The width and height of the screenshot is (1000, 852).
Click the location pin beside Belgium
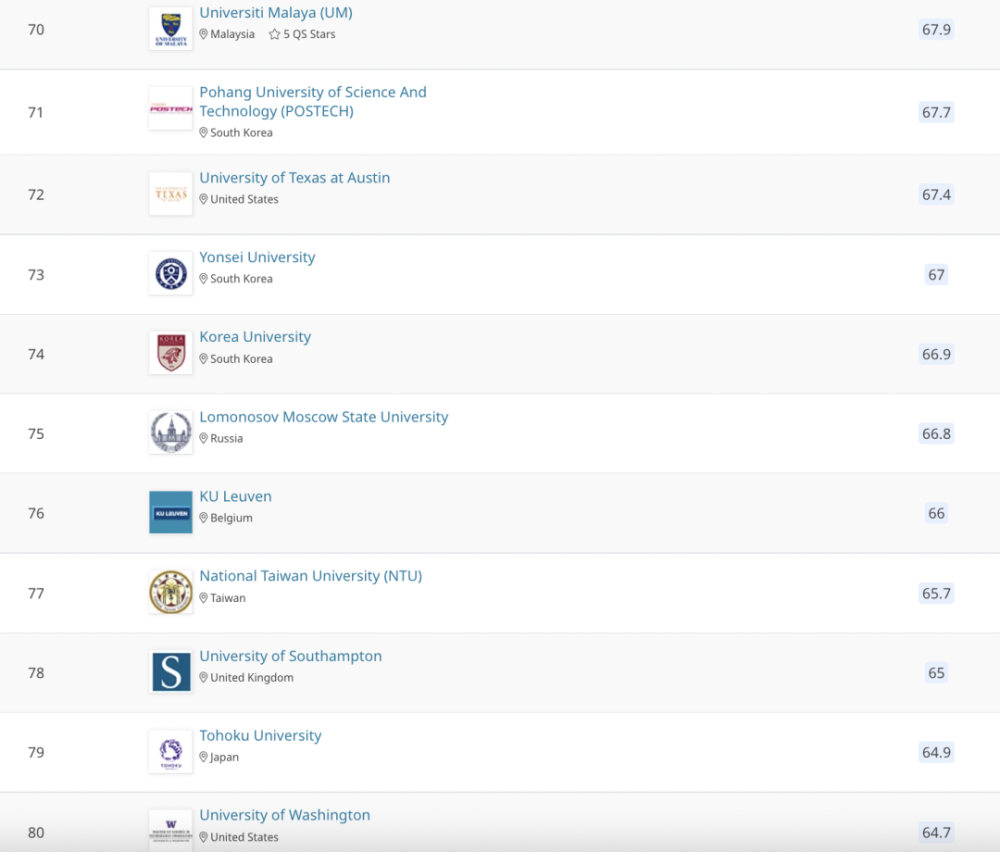[203, 518]
